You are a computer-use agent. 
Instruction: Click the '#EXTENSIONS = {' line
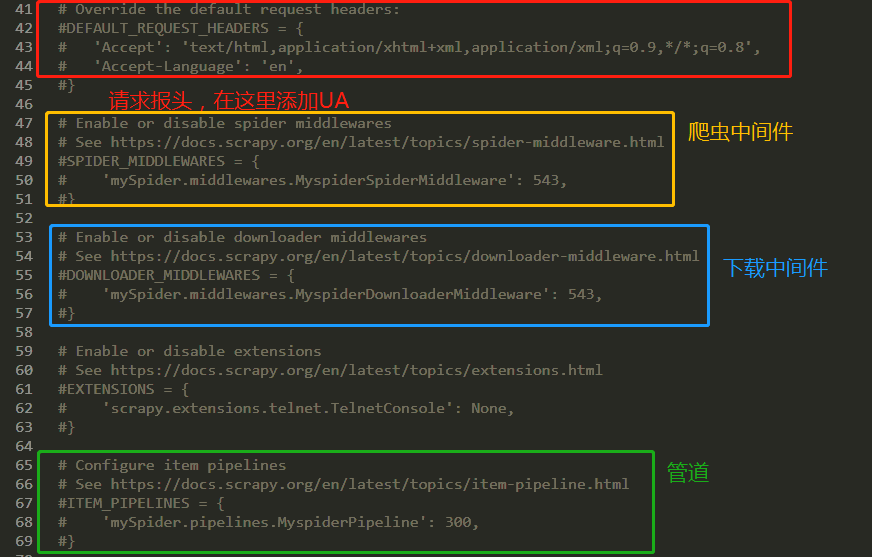point(123,389)
